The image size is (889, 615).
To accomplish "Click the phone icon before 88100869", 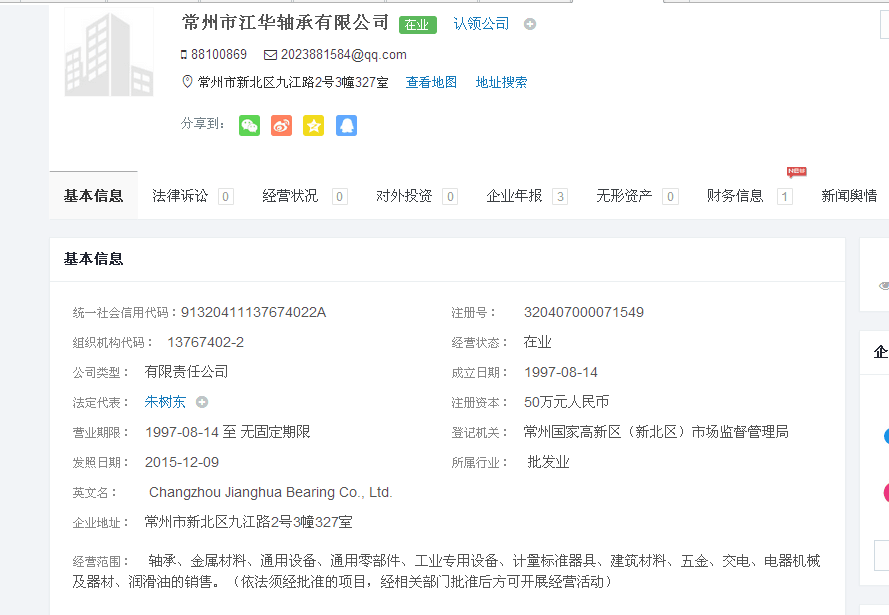I will [x=184, y=55].
